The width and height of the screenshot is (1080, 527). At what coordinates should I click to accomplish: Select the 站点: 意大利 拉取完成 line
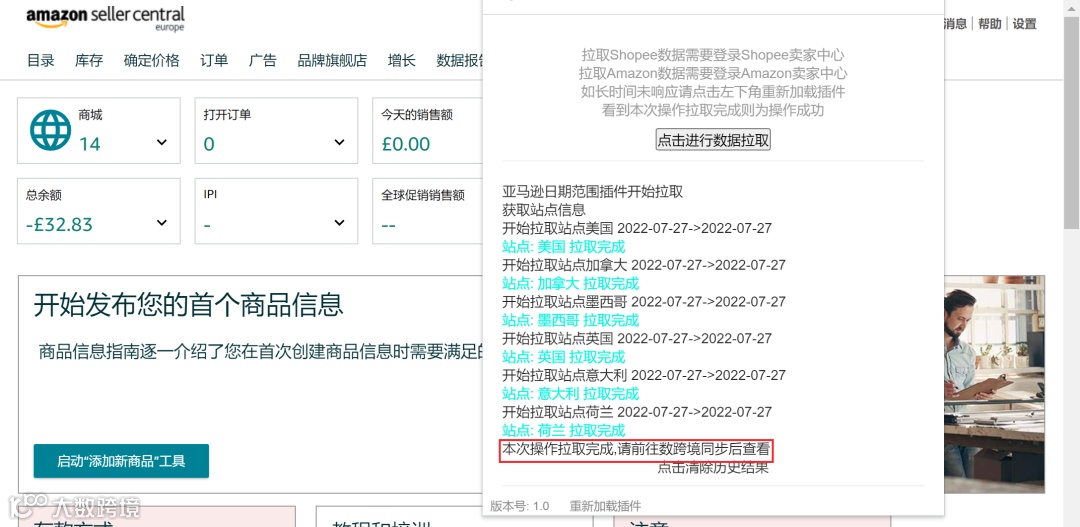tap(570, 393)
